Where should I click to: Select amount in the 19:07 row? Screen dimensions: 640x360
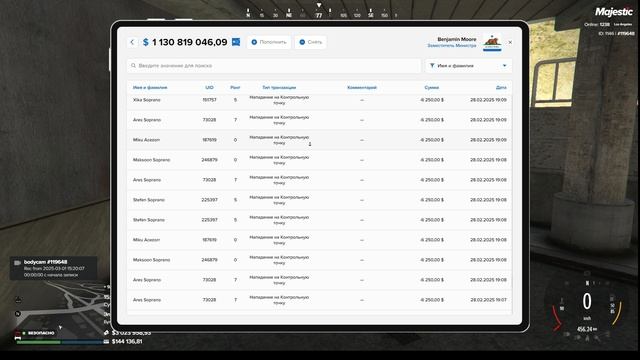pos(432,300)
